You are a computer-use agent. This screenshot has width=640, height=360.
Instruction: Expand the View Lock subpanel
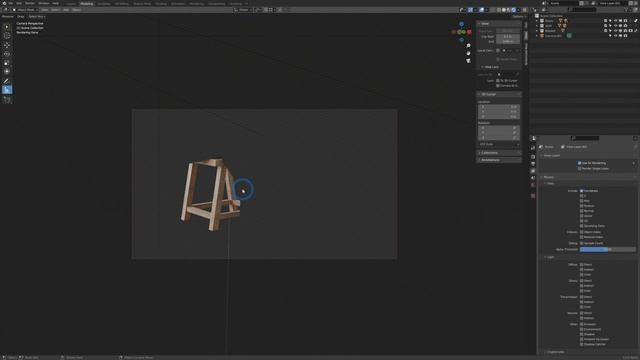491,67
